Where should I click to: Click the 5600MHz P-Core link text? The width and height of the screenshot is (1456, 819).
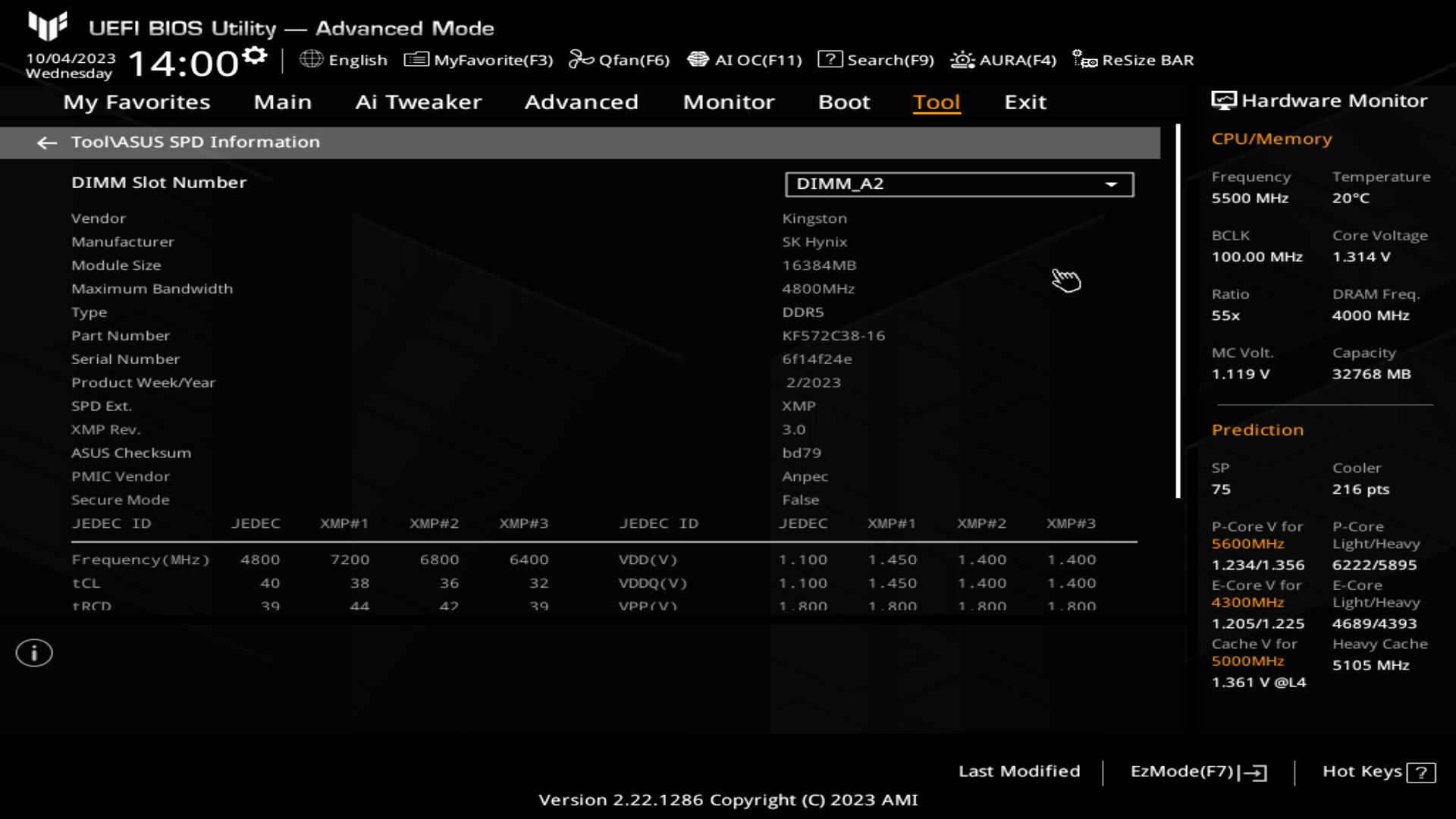(1247, 544)
